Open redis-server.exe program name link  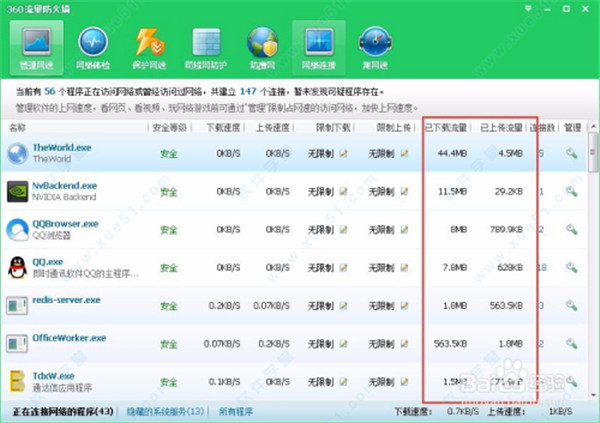(x=67, y=300)
